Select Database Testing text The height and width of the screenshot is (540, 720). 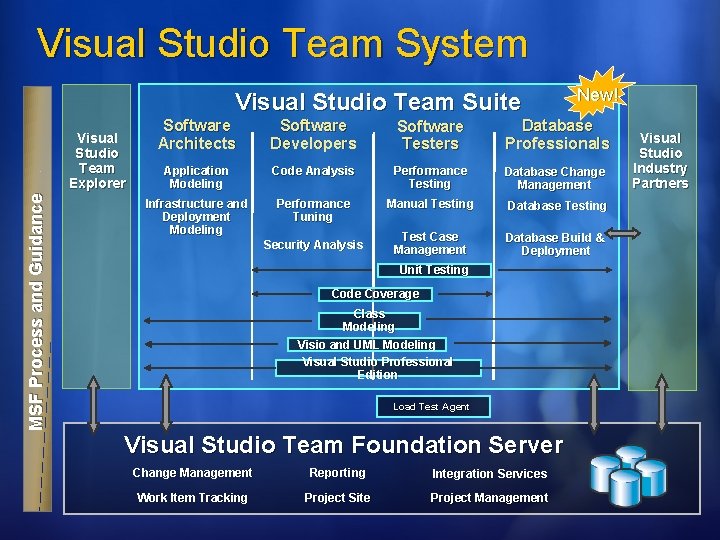coord(557,206)
